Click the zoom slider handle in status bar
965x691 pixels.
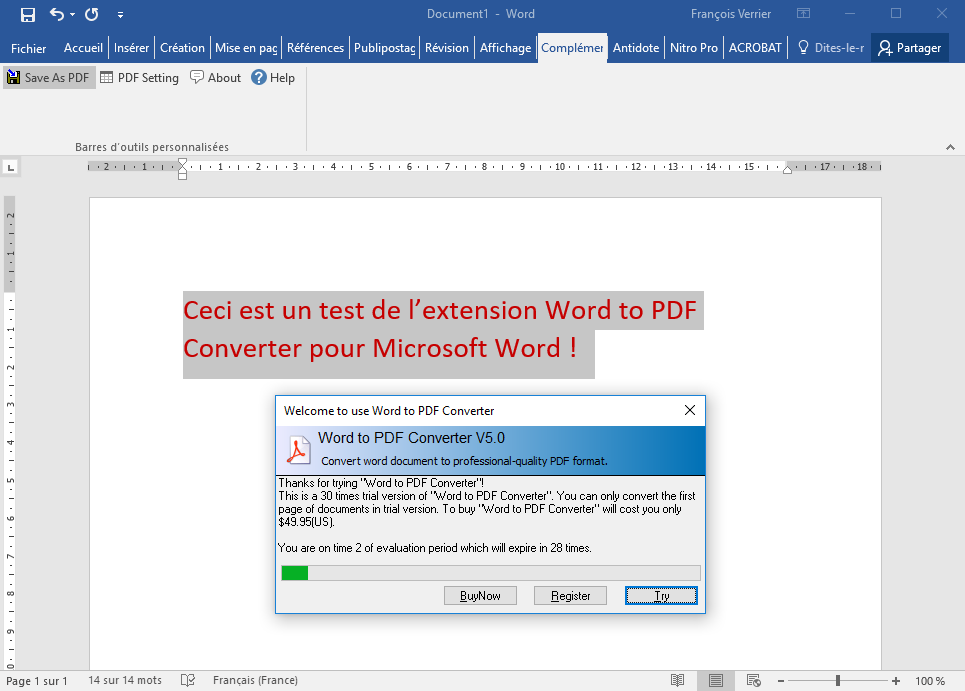(x=838, y=680)
